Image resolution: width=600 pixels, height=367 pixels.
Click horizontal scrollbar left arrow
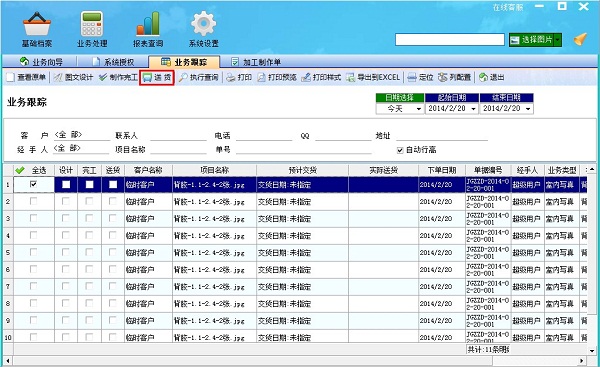pos(8,360)
